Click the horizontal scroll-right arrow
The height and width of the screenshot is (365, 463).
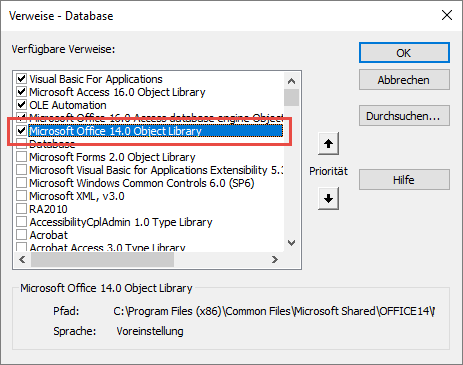(275, 259)
